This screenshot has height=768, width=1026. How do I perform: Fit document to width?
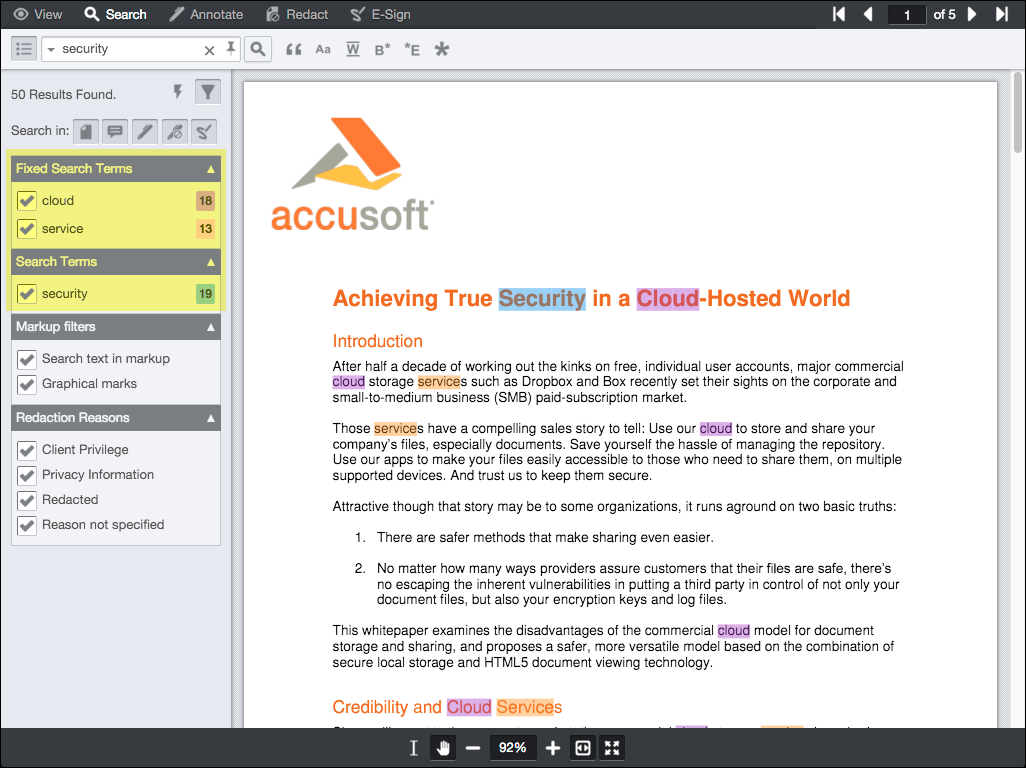[582, 748]
